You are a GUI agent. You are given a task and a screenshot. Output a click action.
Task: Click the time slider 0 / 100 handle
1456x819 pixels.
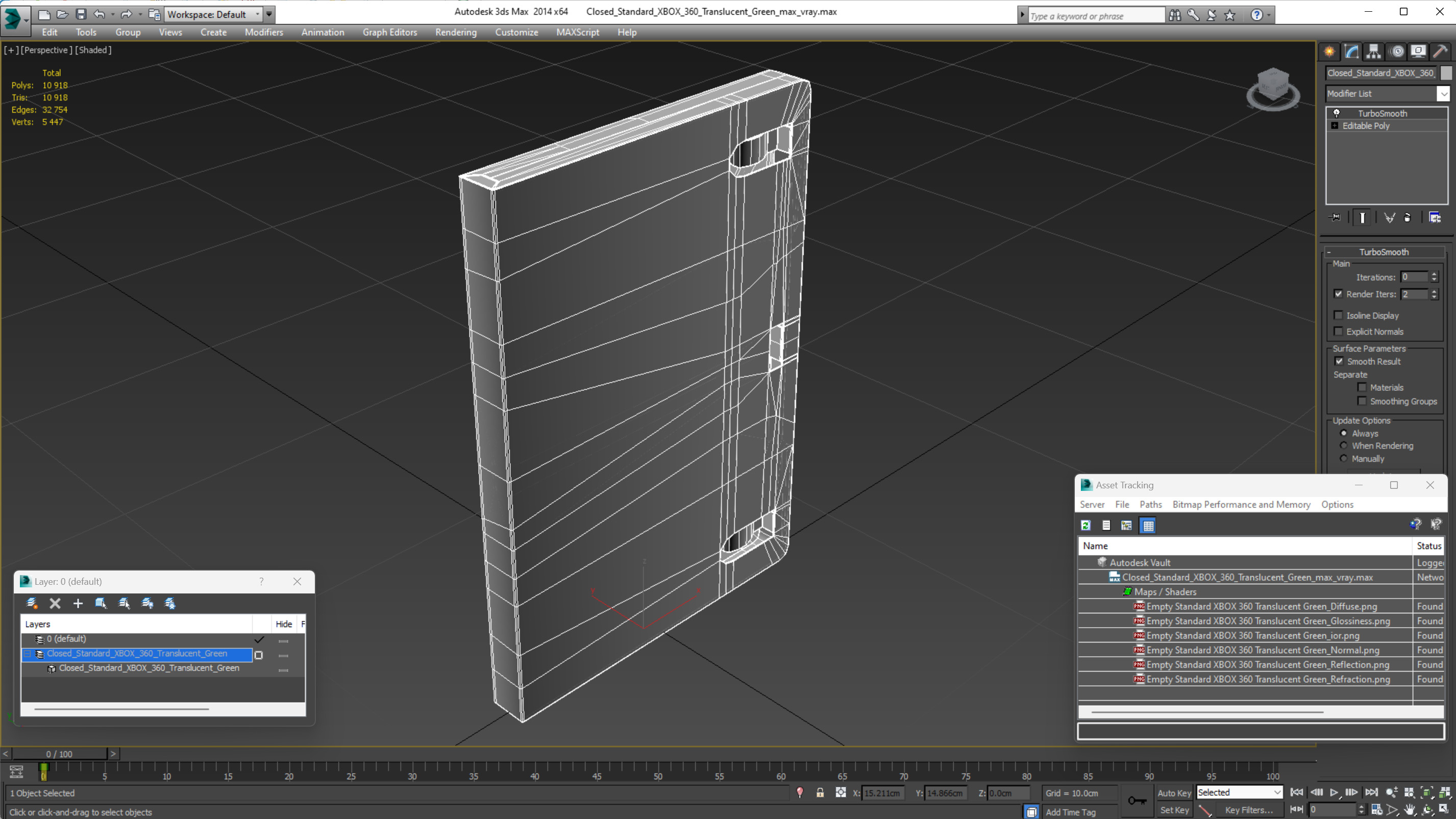point(59,754)
